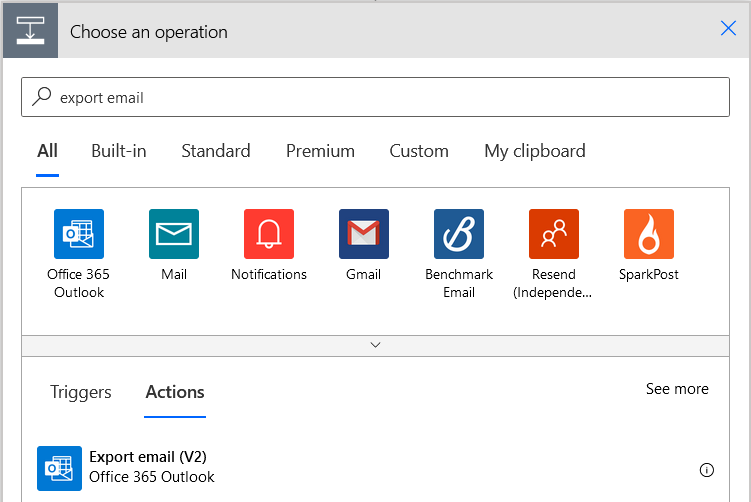Choose the Notifications connector icon

coord(269,234)
